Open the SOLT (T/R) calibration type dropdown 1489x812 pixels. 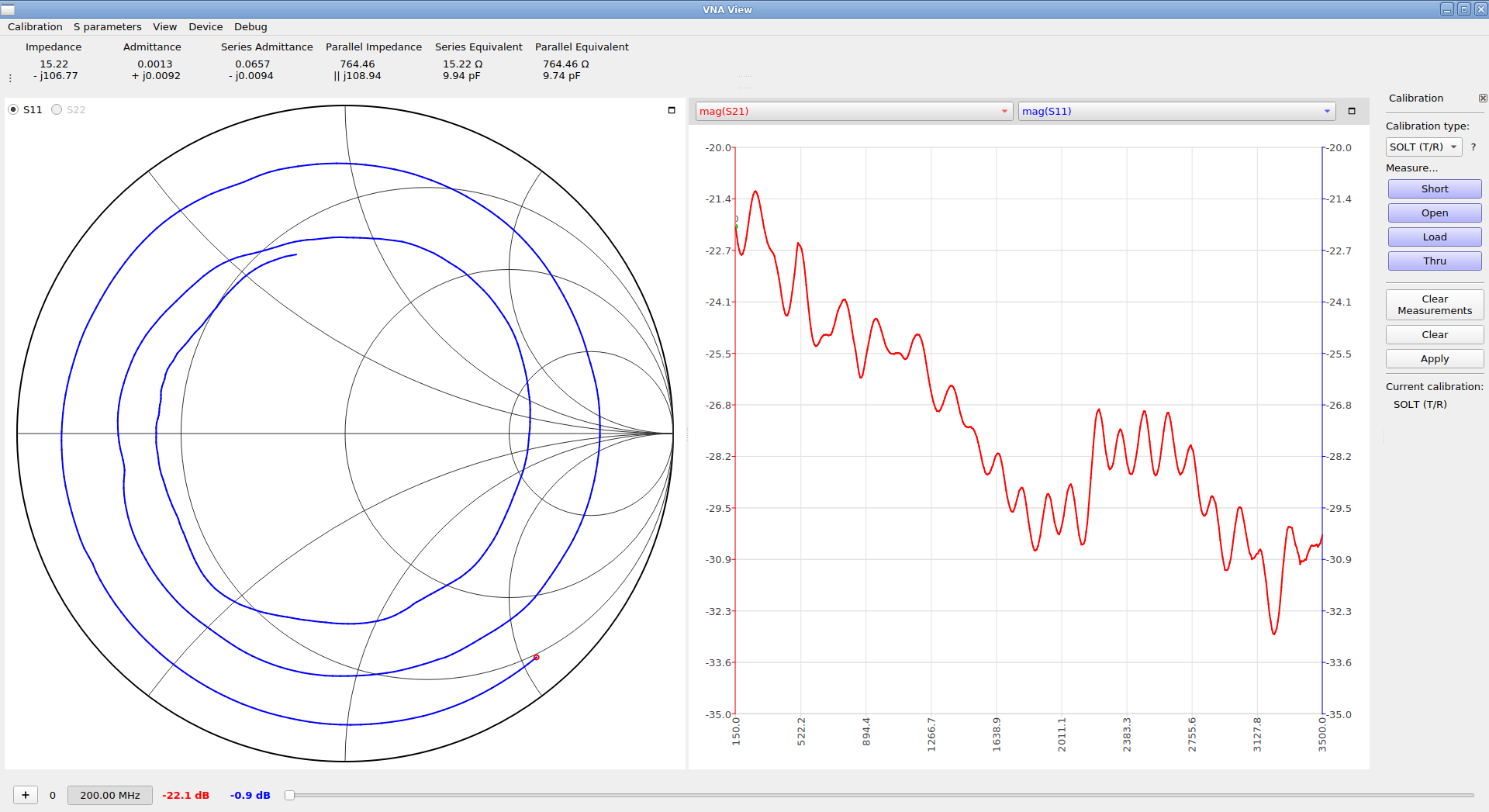click(x=1424, y=147)
